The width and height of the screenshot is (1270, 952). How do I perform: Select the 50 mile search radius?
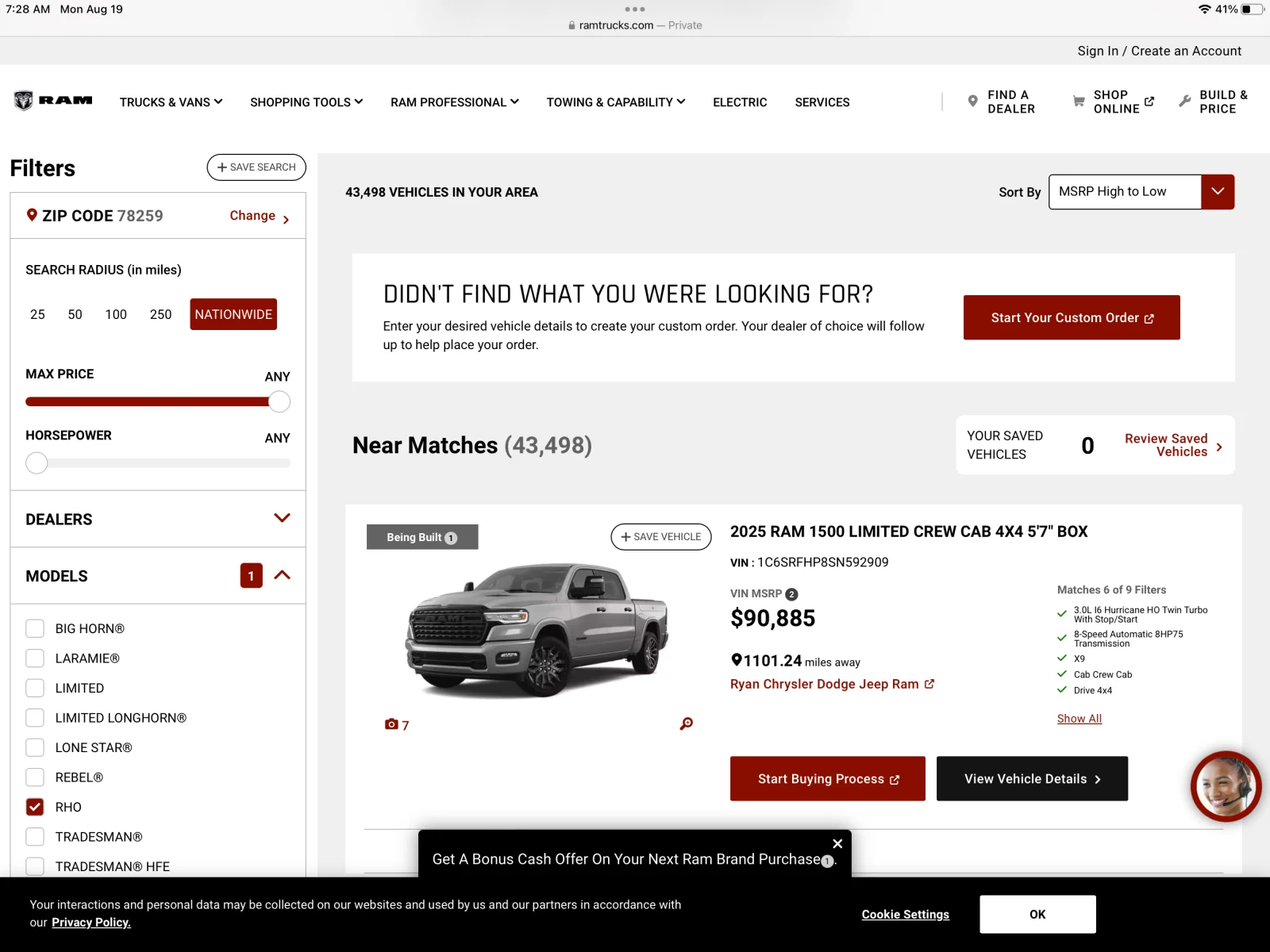[x=75, y=314]
